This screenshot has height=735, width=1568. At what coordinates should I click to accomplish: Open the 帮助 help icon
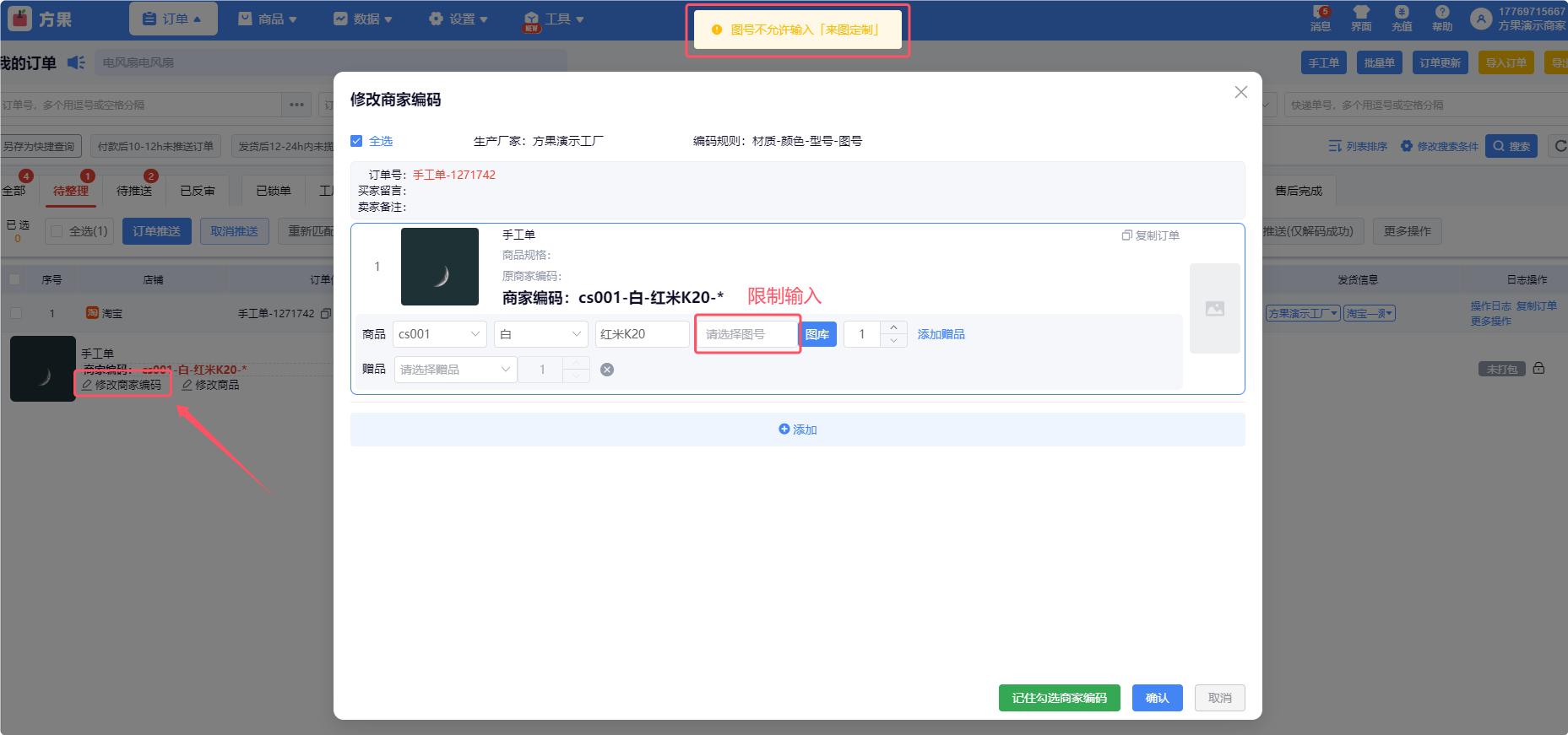1442,19
